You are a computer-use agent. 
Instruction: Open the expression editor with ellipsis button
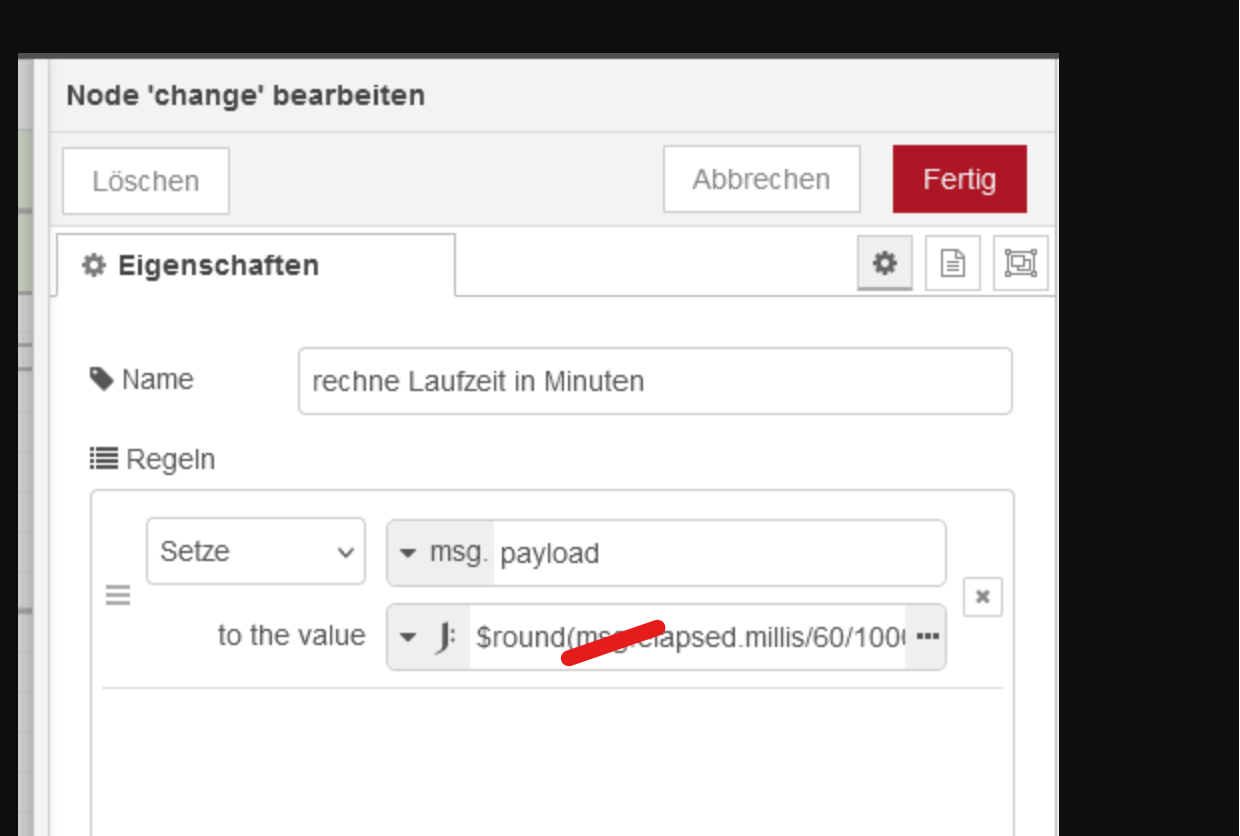[927, 637]
